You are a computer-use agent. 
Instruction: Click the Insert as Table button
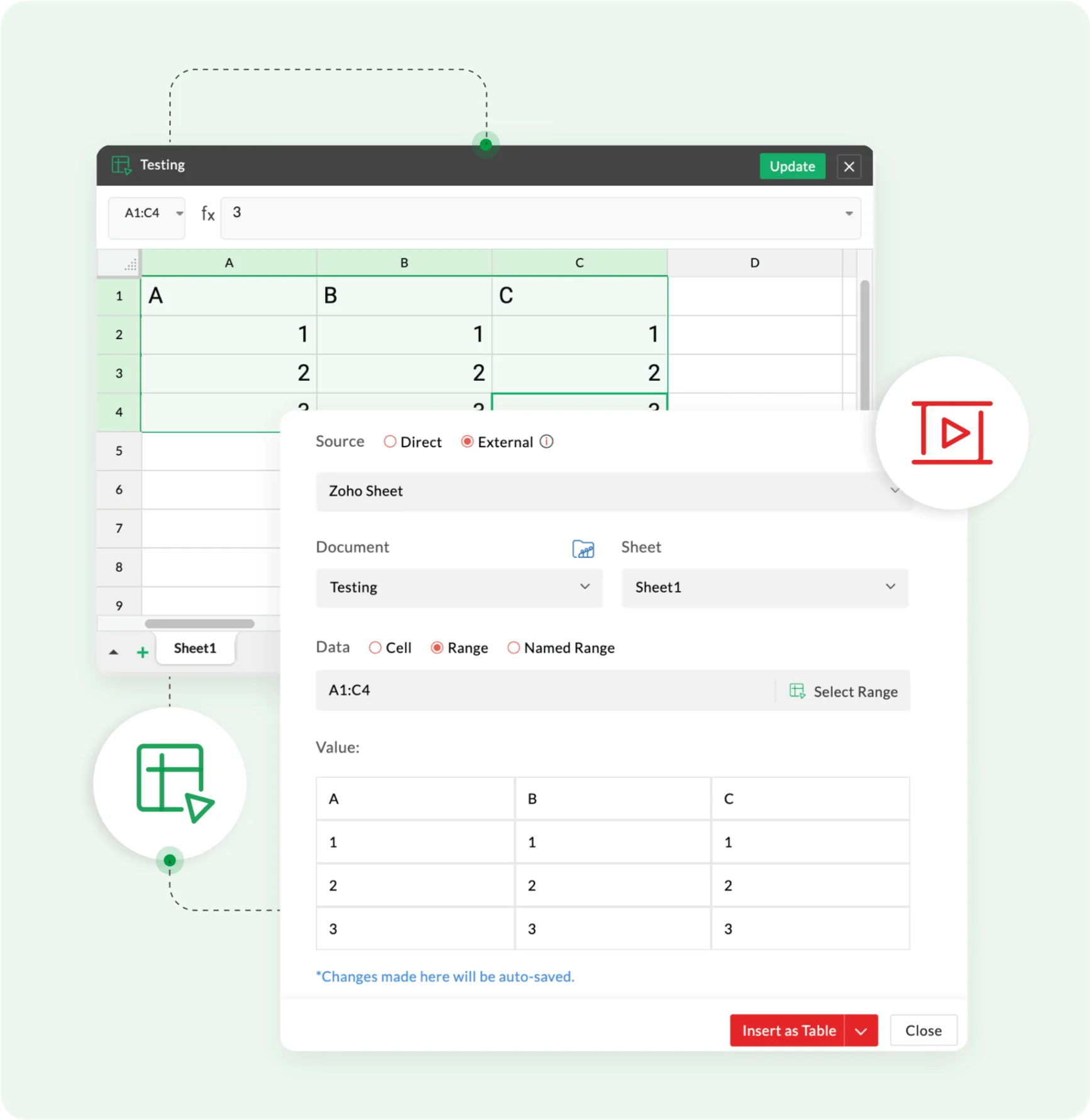click(788, 1031)
